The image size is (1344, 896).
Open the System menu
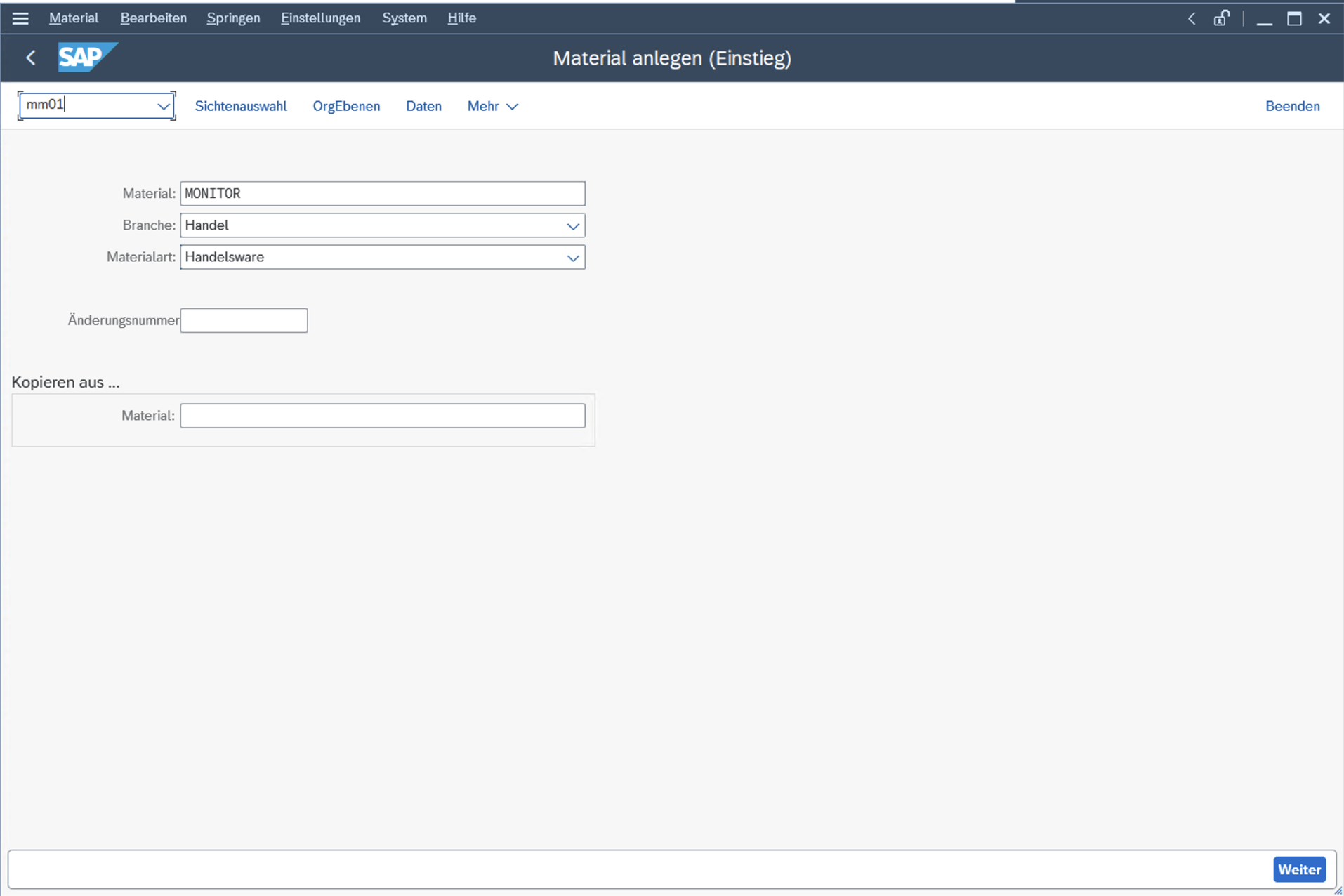pyautogui.click(x=404, y=18)
